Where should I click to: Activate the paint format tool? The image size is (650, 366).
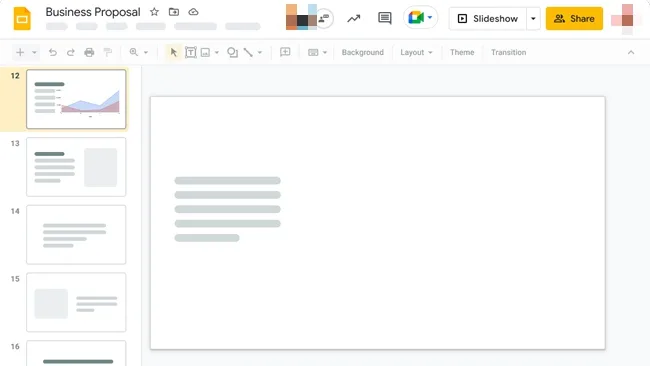click(x=108, y=52)
